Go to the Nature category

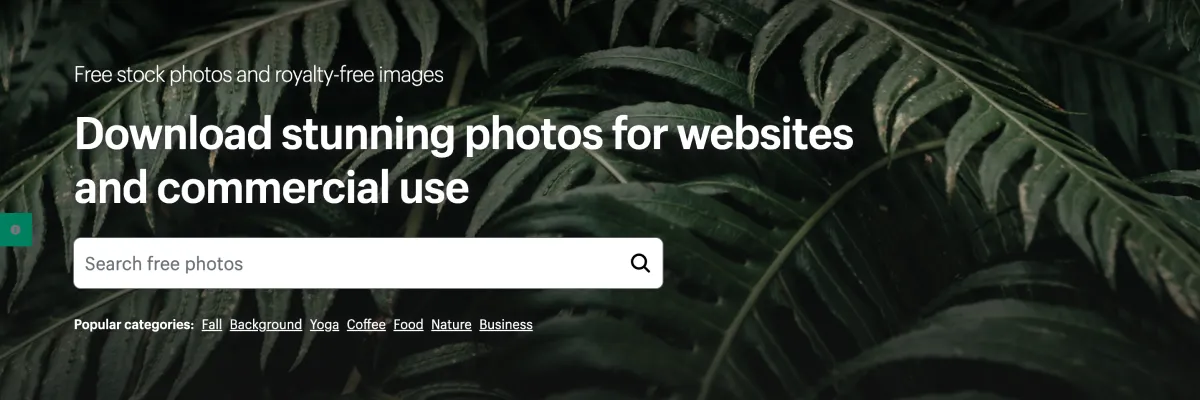pos(451,325)
